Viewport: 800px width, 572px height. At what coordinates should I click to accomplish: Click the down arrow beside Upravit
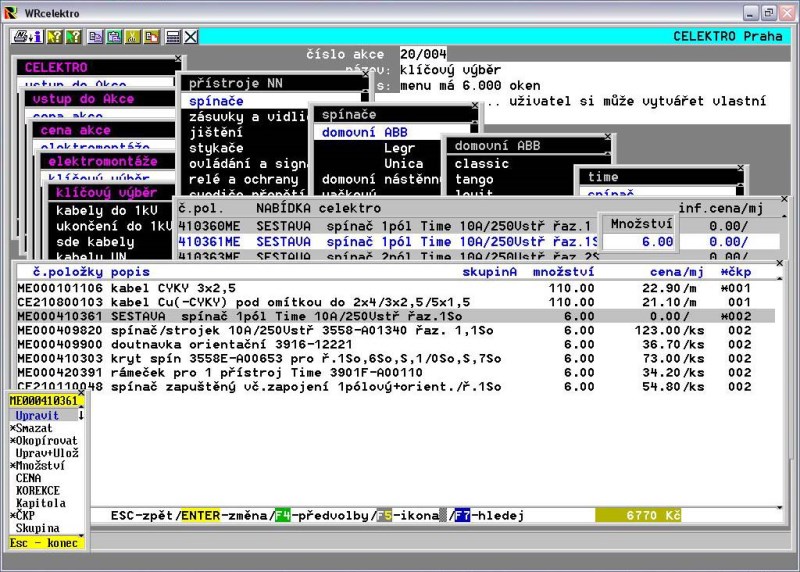[x=81, y=415]
